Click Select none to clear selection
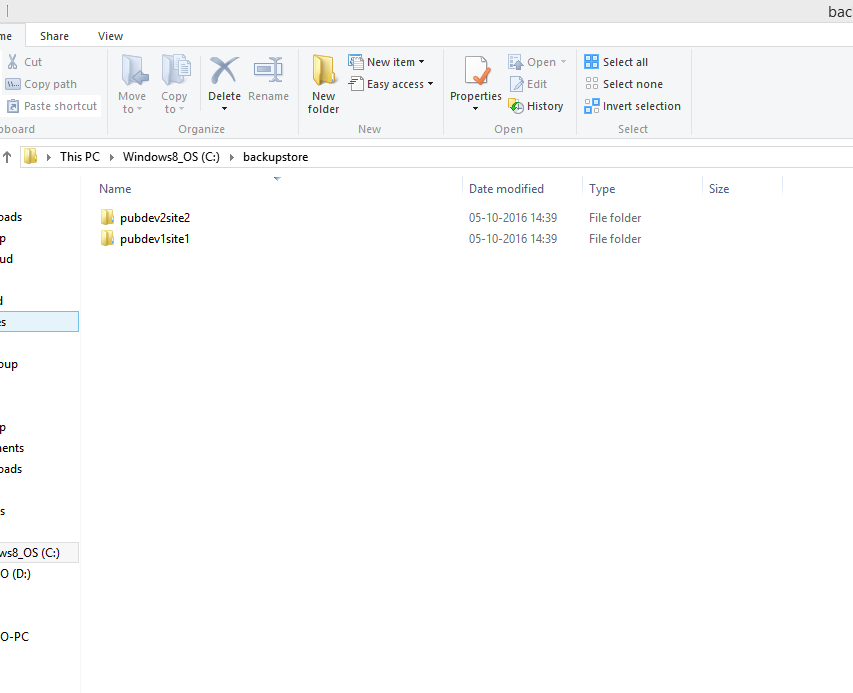Screen dimensions: 853x693 (x=624, y=84)
